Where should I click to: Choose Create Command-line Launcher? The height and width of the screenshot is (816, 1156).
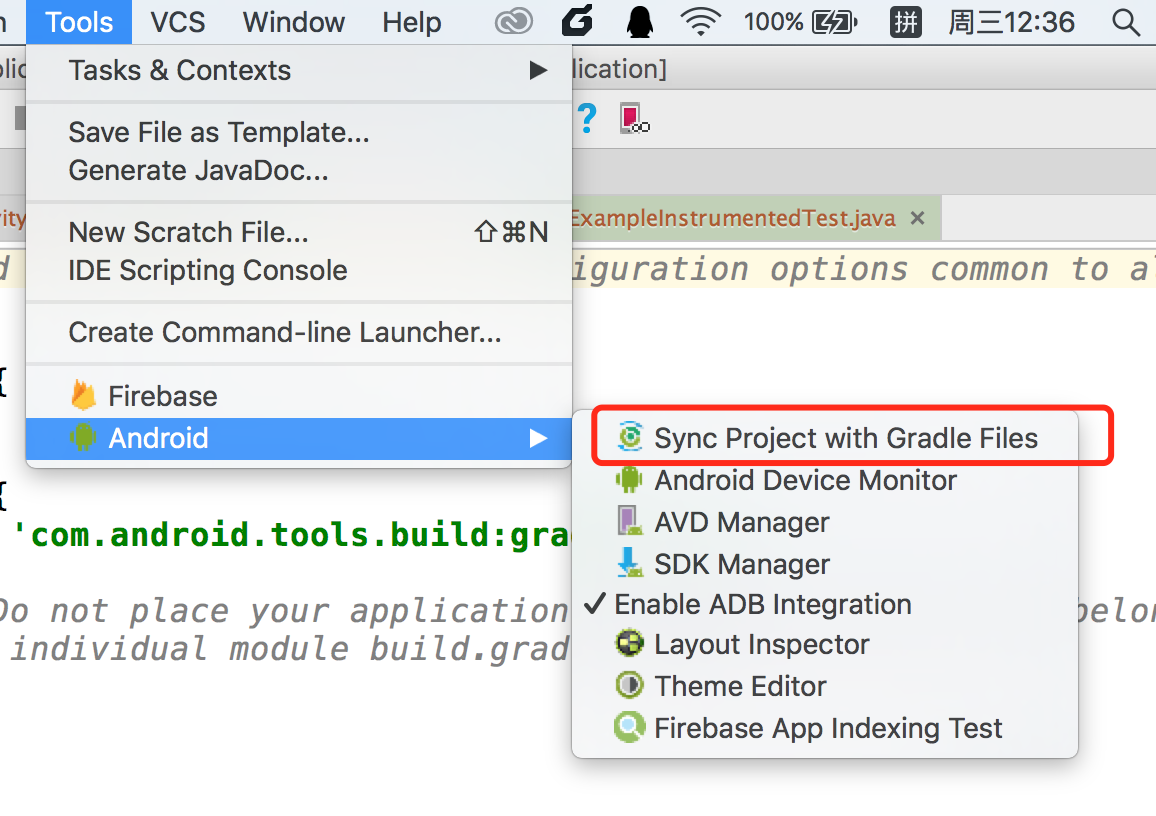(x=299, y=333)
